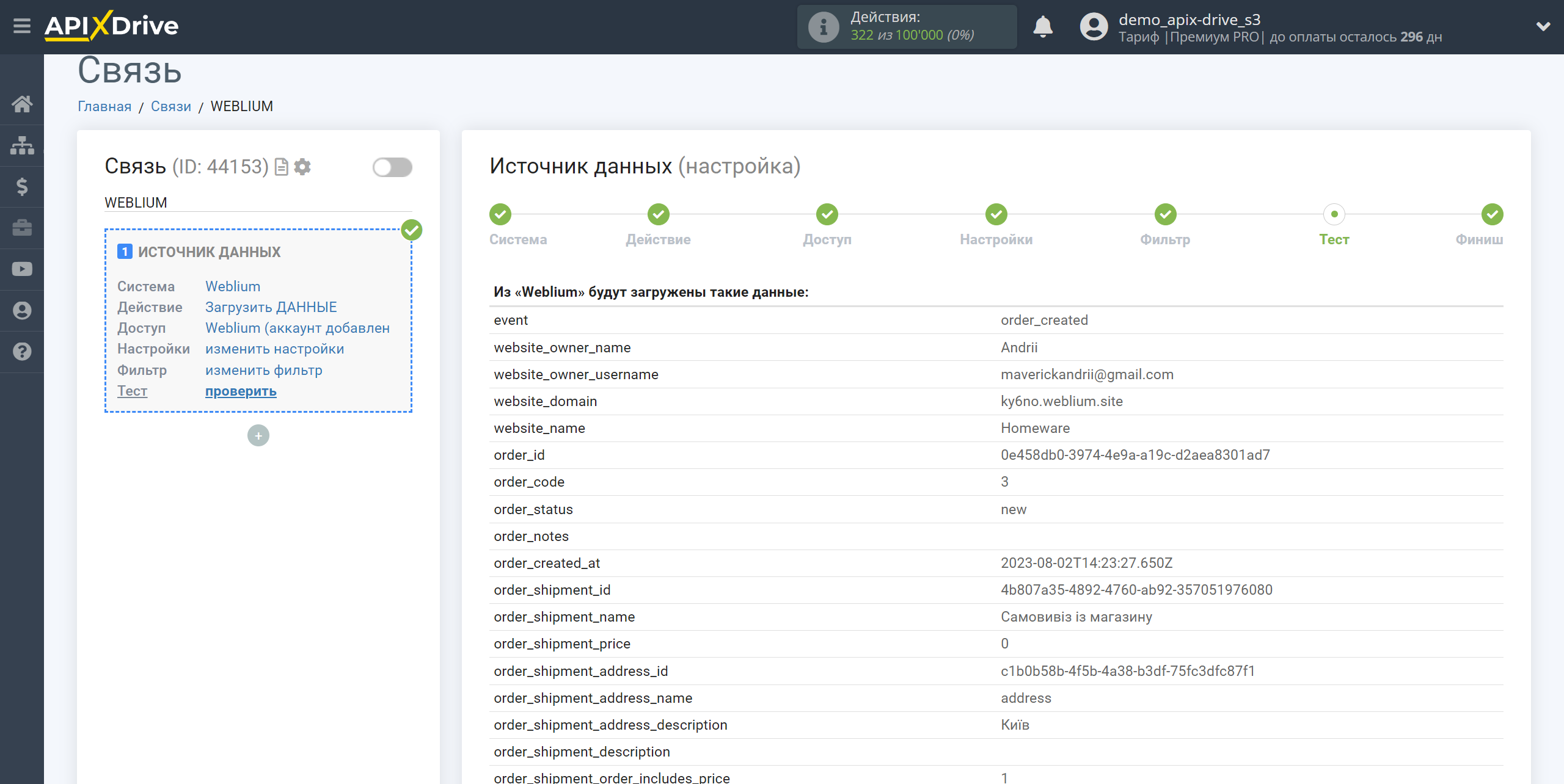The height and width of the screenshot is (784, 1564).
Task: Click the Система step checkmark circle
Action: [500, 214]
